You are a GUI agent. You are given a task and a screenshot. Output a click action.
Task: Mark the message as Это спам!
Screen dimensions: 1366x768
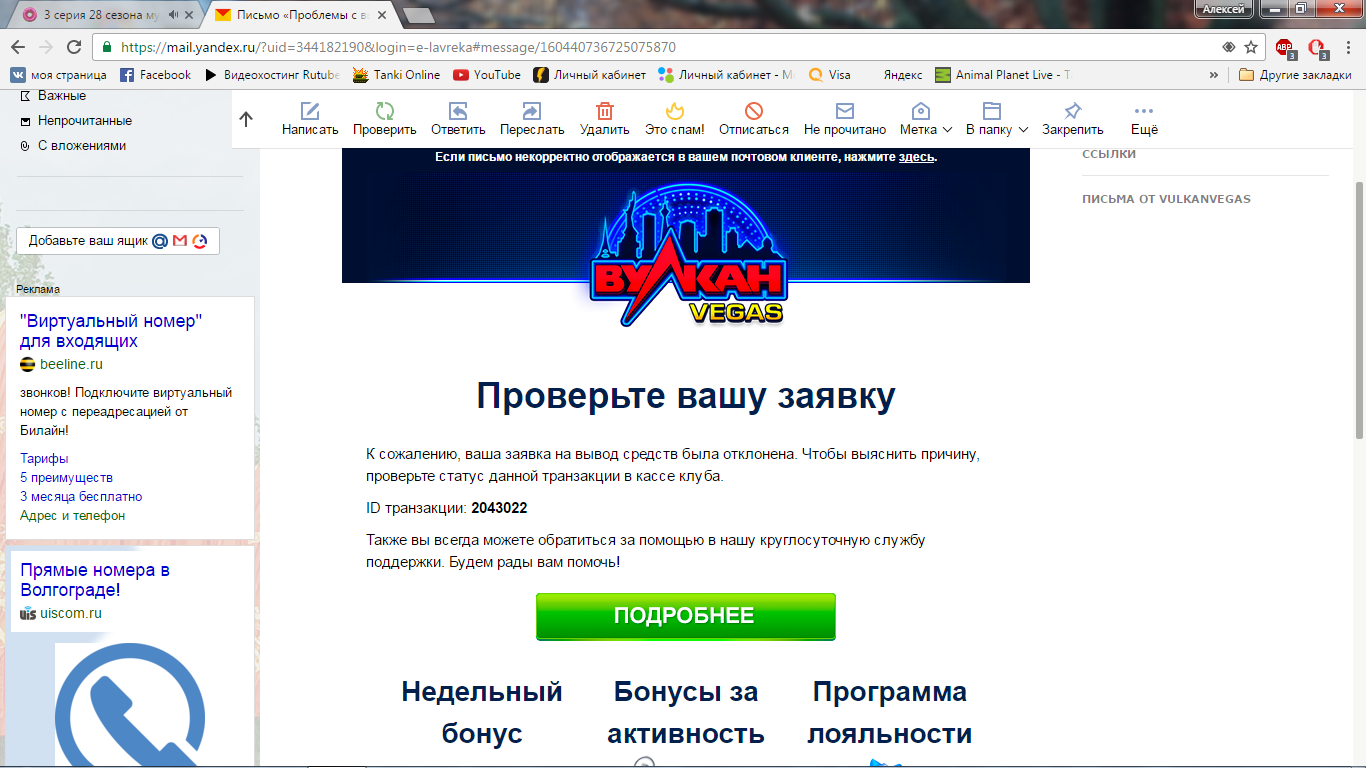point(675,119)
